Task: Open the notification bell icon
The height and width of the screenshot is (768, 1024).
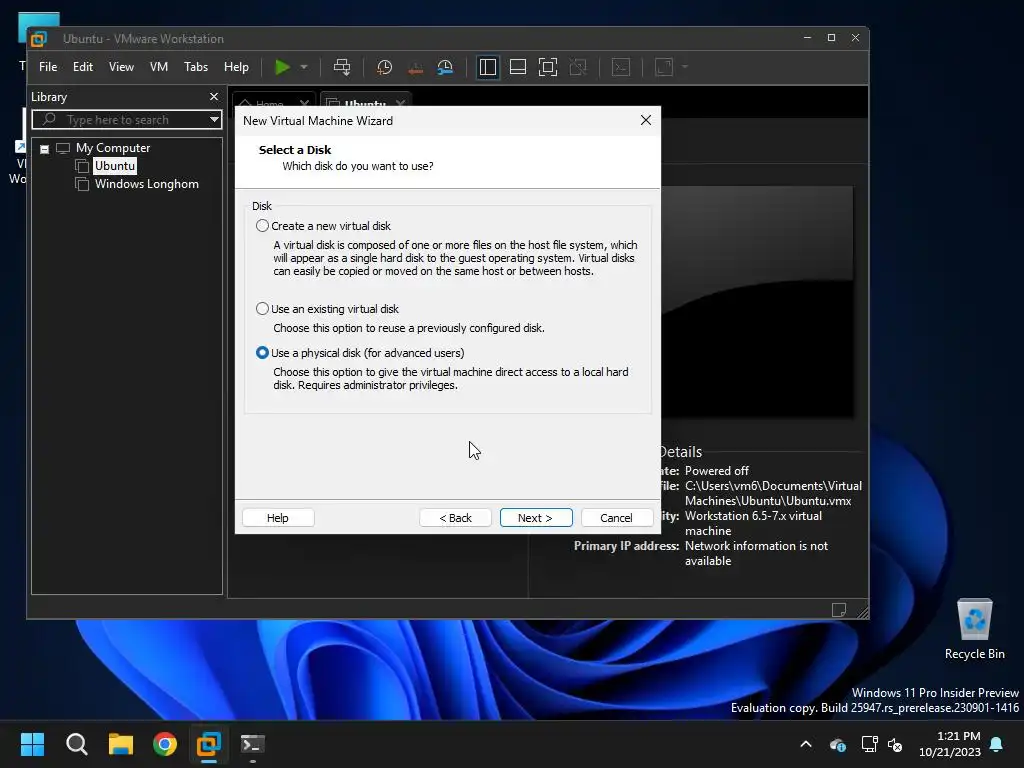Action: coord(996,744)
